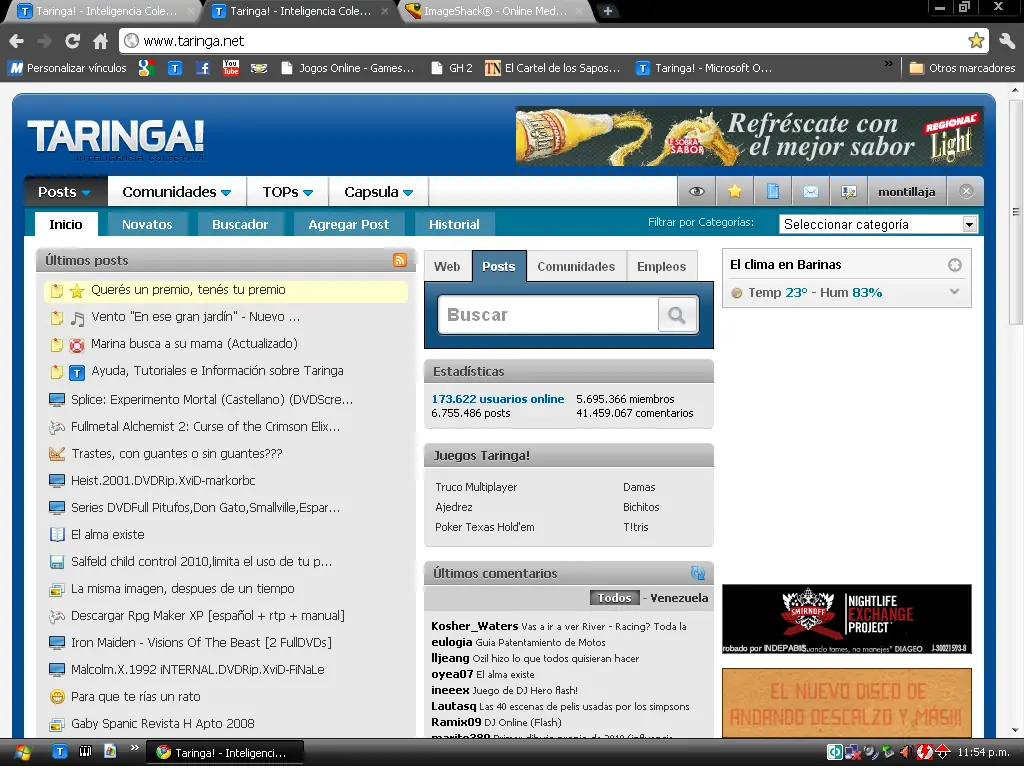Open Poker Texas Hold'em game link
The width and height of the screenshot is (1024, 768).
tap(485, 527)
